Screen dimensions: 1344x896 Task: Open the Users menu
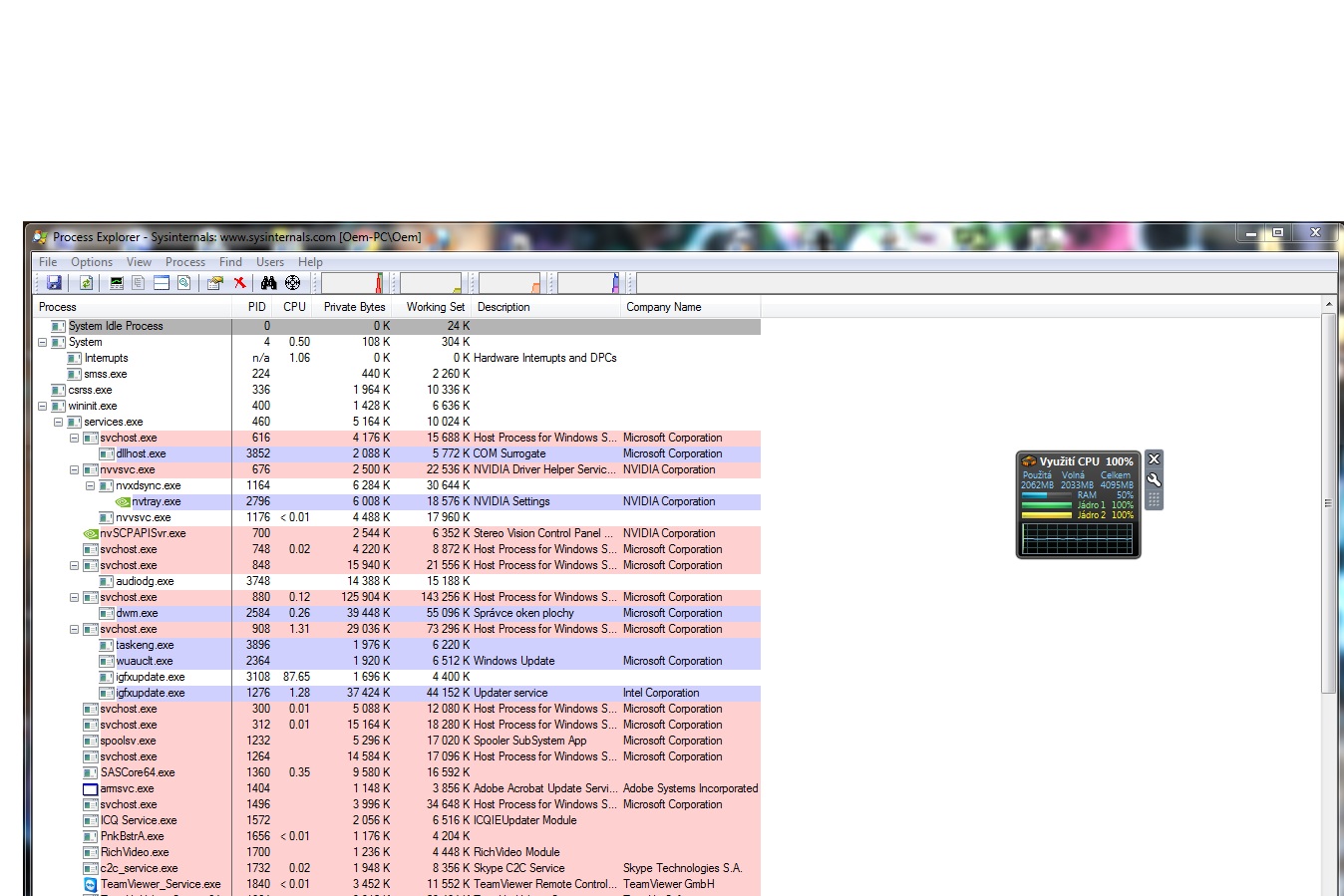tap(270, 262)
